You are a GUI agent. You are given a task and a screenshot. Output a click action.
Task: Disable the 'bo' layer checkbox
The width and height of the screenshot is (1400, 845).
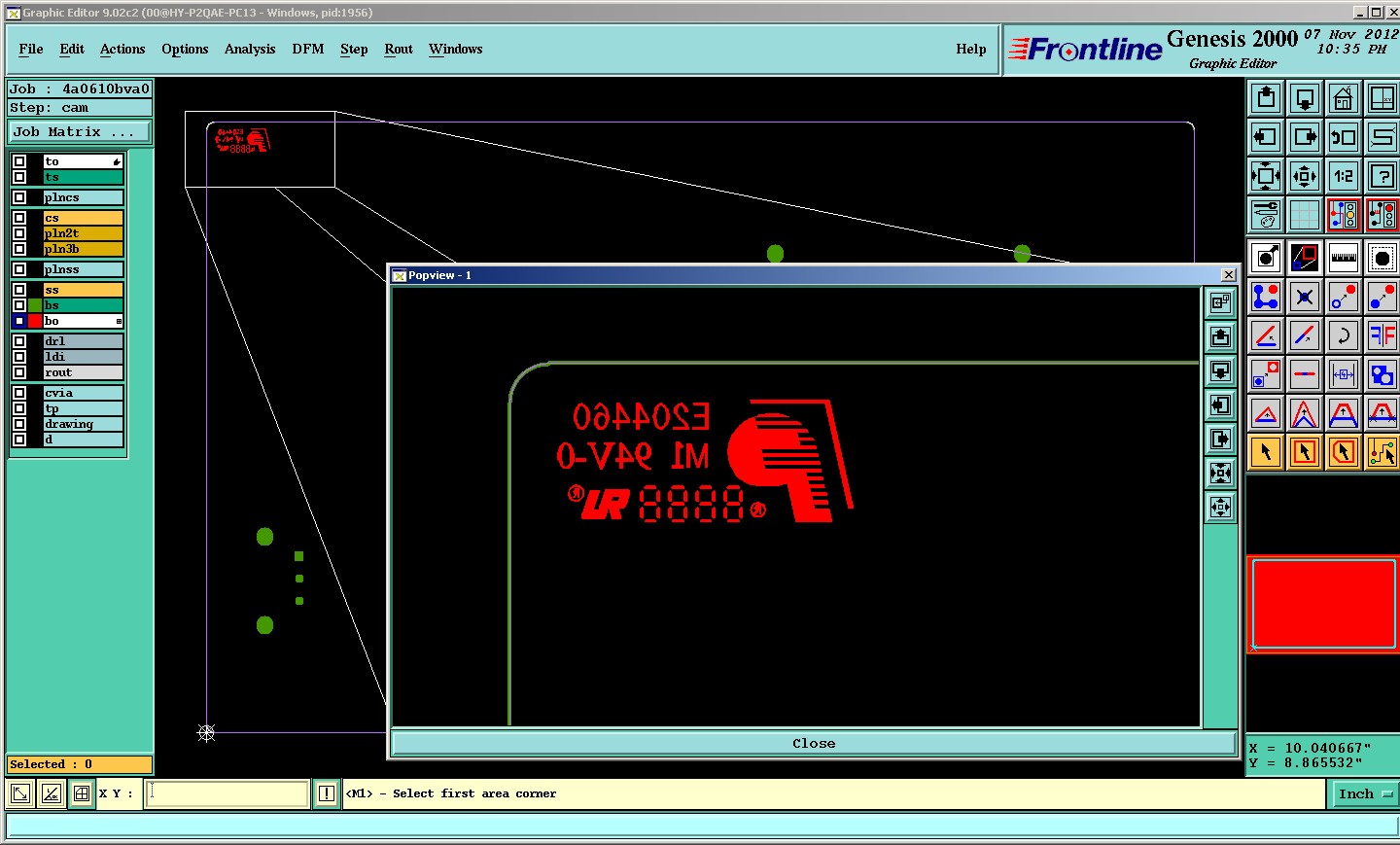pyautogui.click(x=19, y=321)
